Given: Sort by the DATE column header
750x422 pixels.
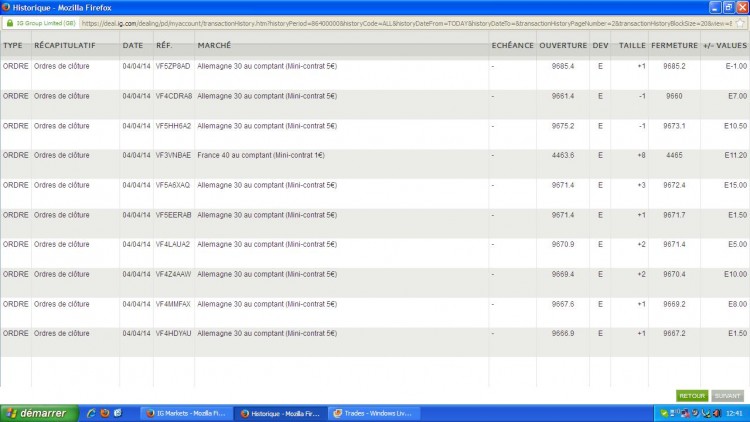Looking at the screenshot, I should click(x=132, y=45).
